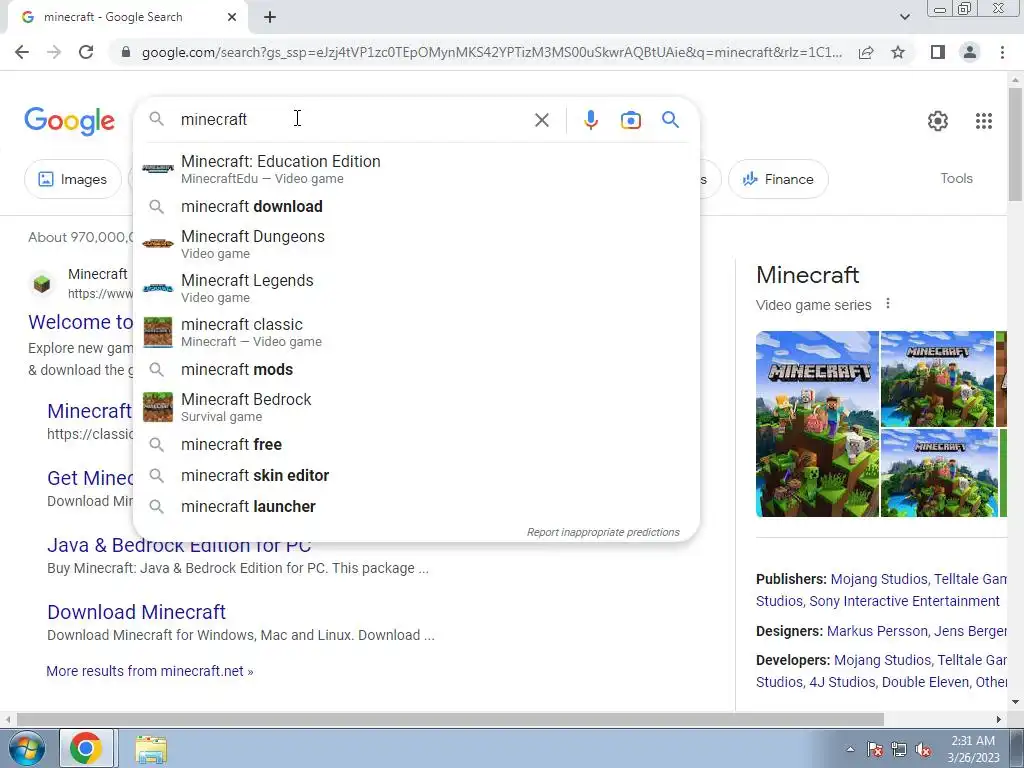Click the address bar URL

(491, 52)
